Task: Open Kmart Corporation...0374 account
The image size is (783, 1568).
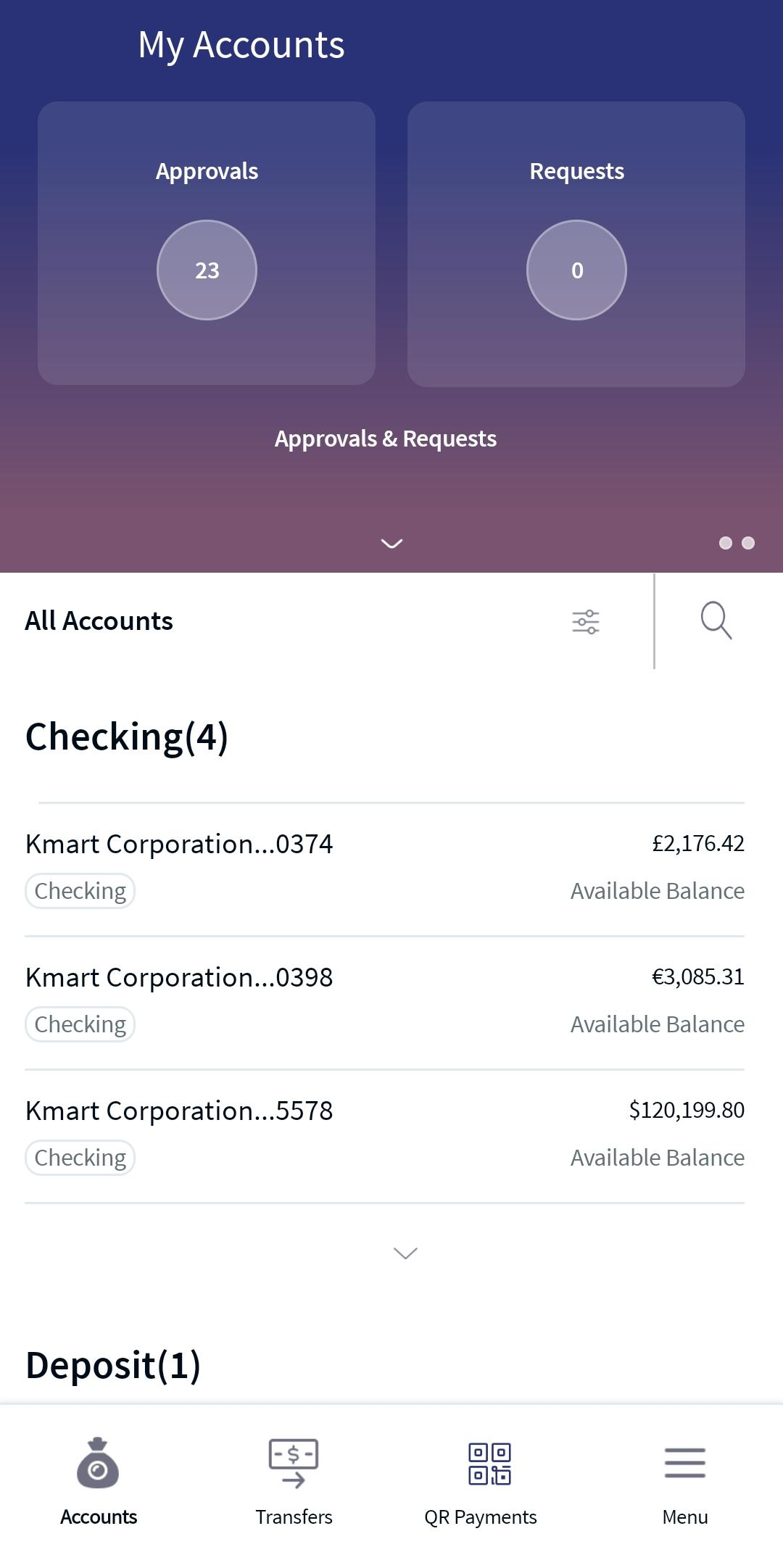Action: 385,868
